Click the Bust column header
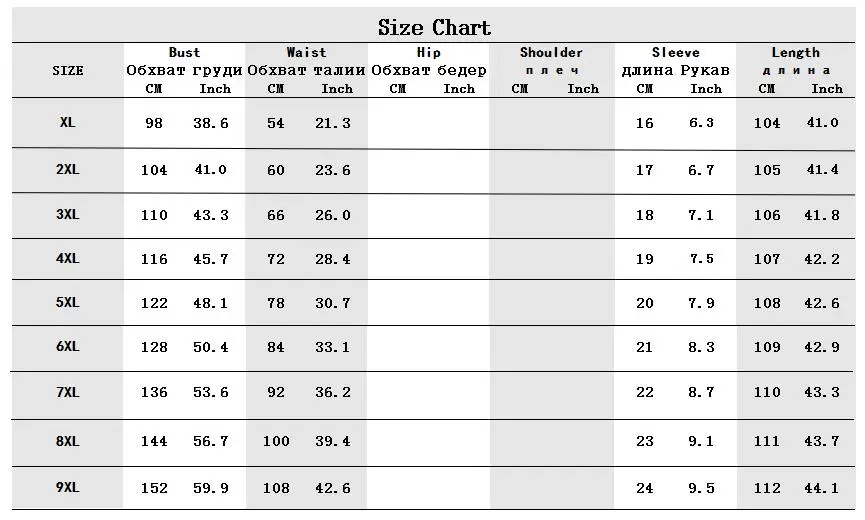 [x=184, y=52]
